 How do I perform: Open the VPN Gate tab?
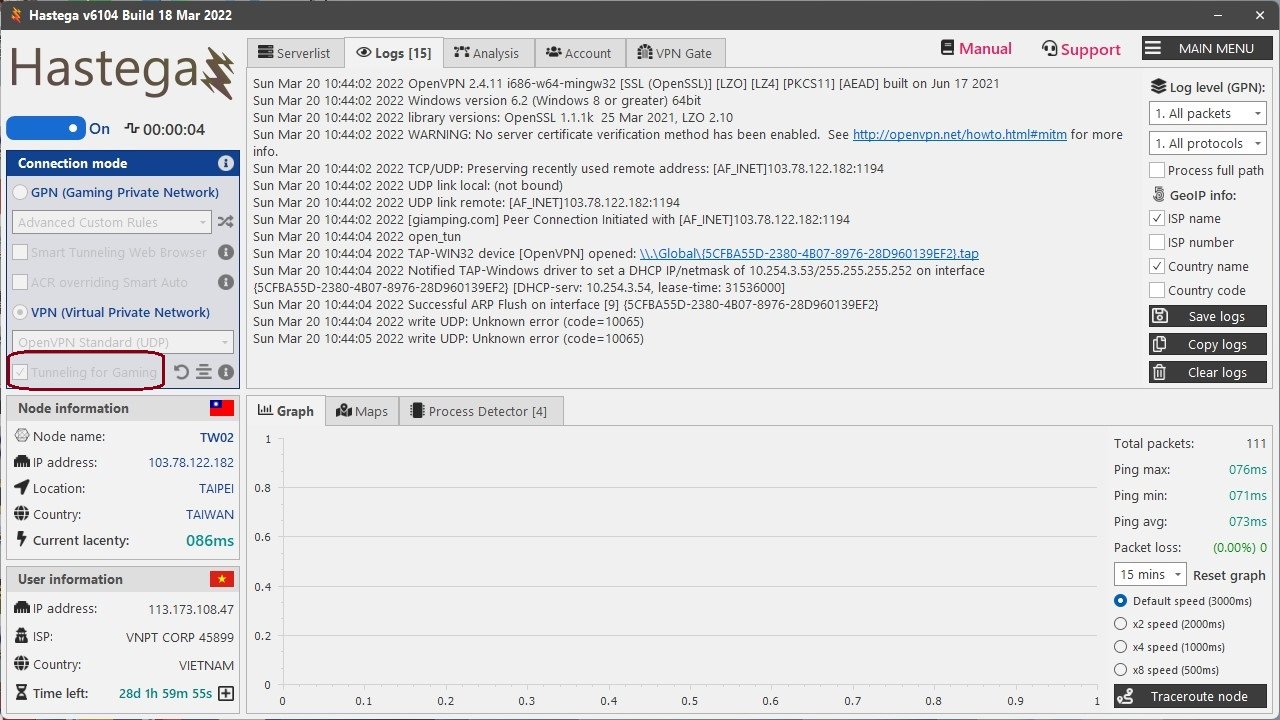pyautogui.click(x=675, y=53)
